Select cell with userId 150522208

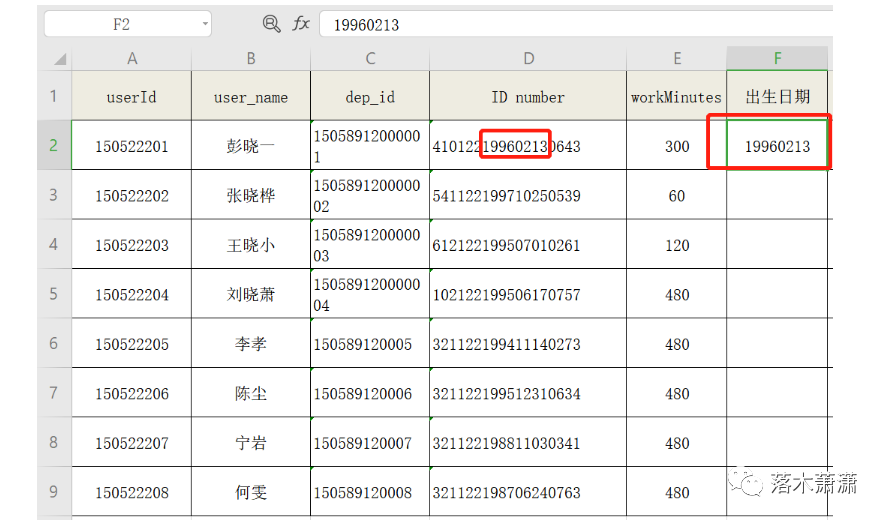[132, 491]
